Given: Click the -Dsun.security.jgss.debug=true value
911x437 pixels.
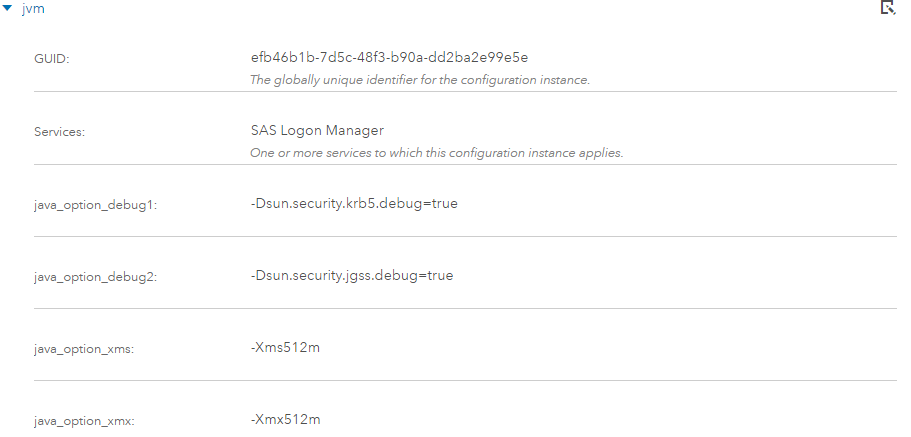Looking at the screenshot, I should 352,275.
